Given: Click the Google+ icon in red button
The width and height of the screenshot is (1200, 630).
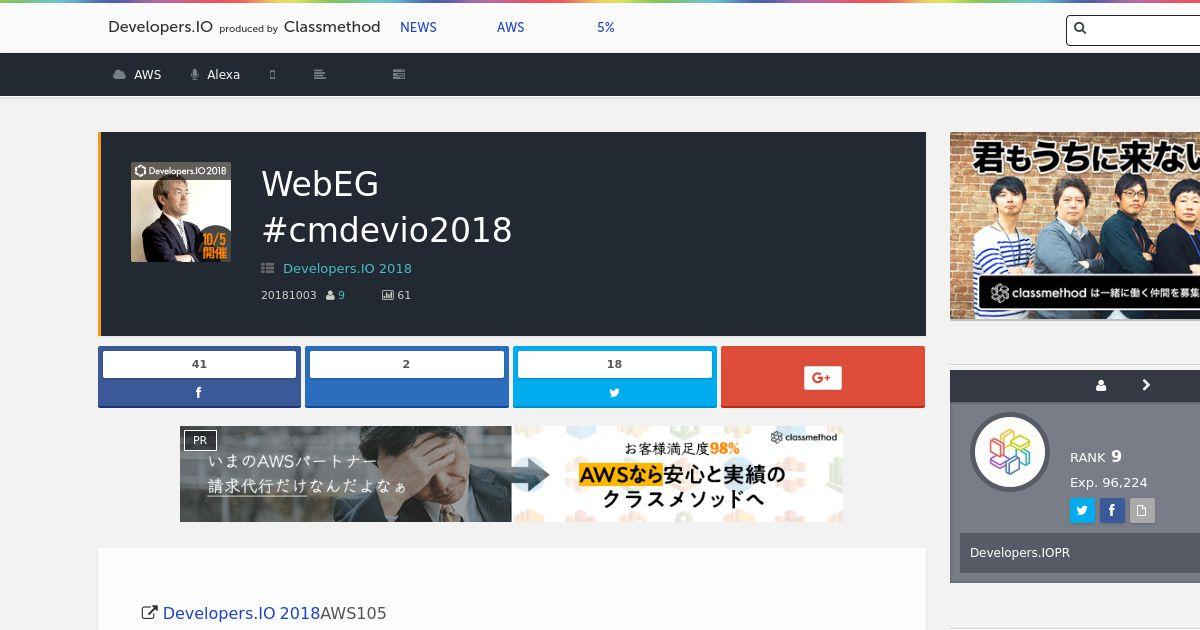Looking at the screenshot, I should [x=822, y=377].
